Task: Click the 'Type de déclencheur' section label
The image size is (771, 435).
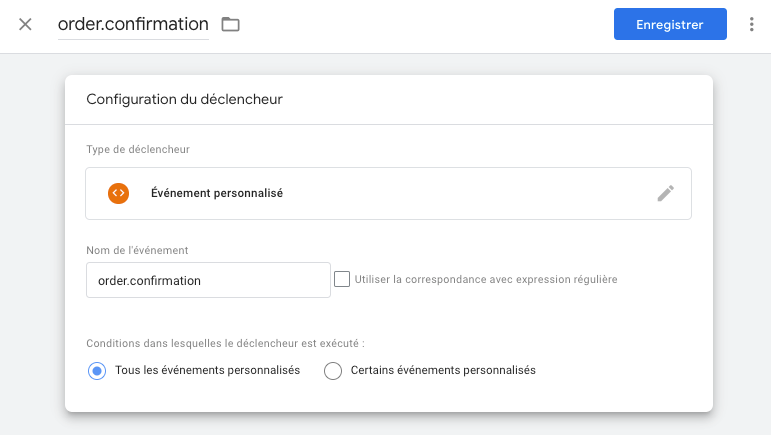Action: [x=138, y=149]
